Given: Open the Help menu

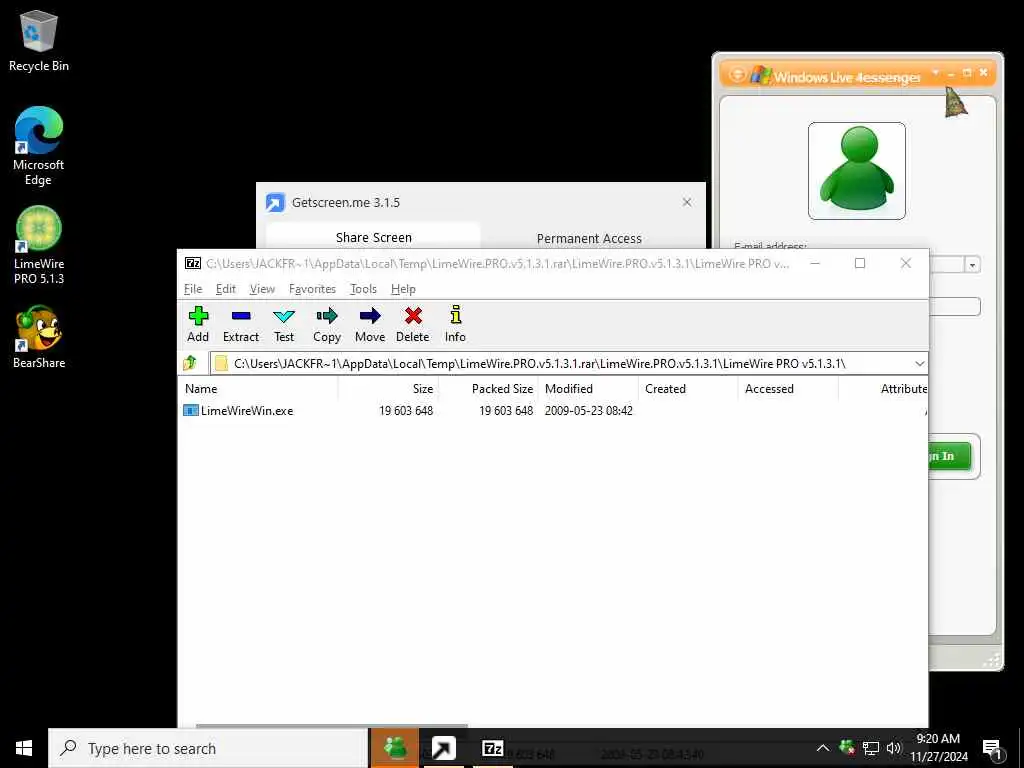Looking at the screenshot, I should [x=403, y=289].
